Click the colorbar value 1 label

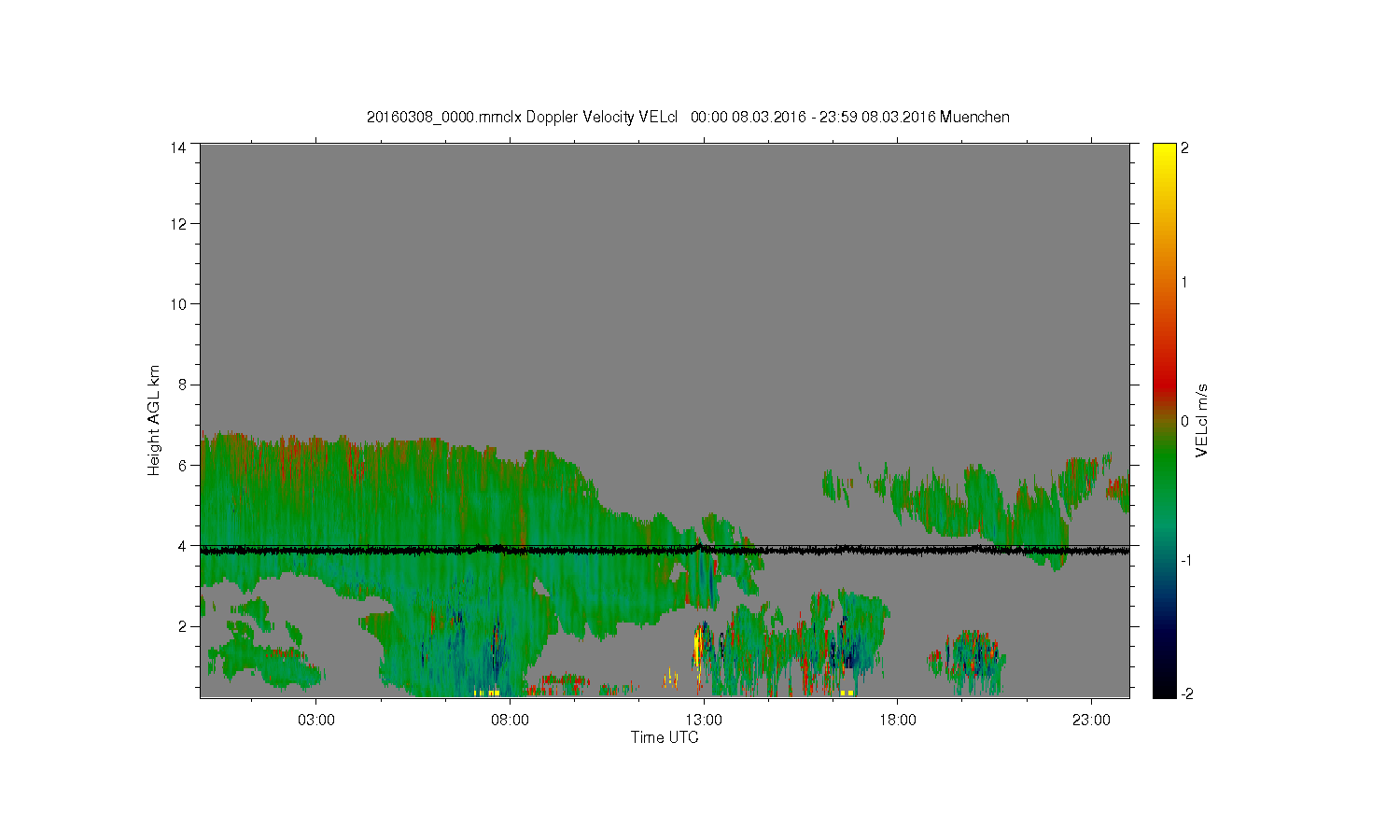pyautogui.click(x=1184, y=282)
